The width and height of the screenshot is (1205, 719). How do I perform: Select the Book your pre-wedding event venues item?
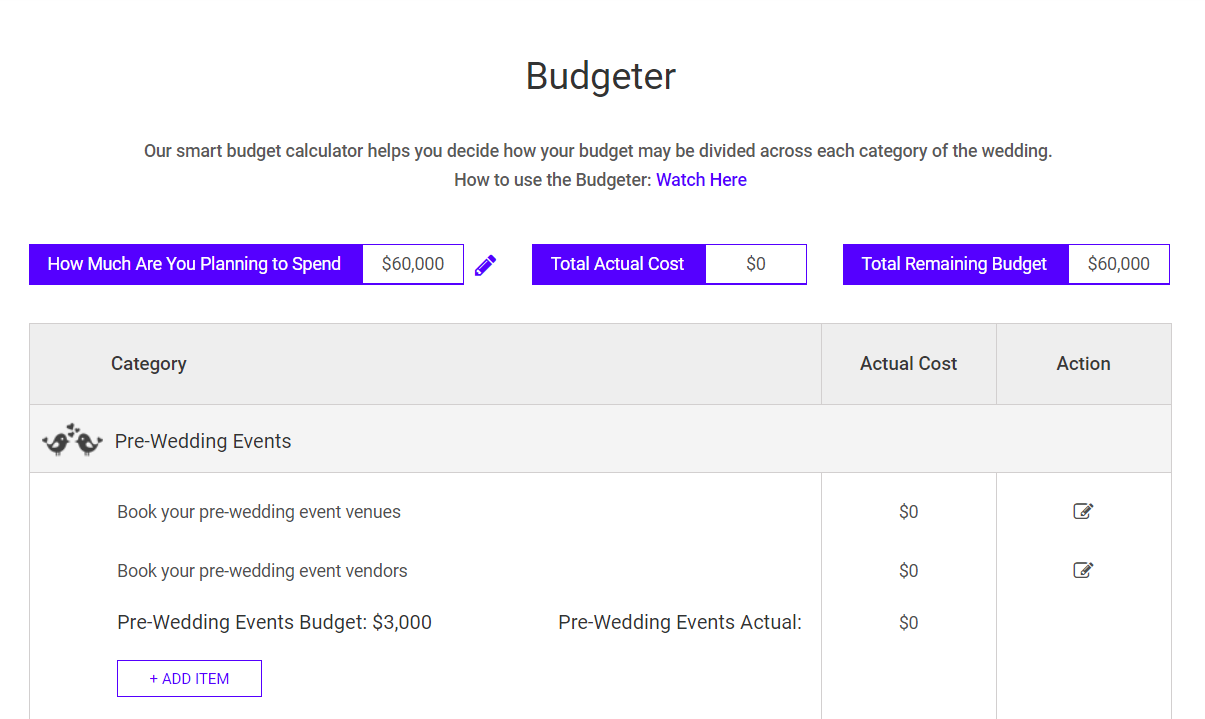tap(259, 512)
